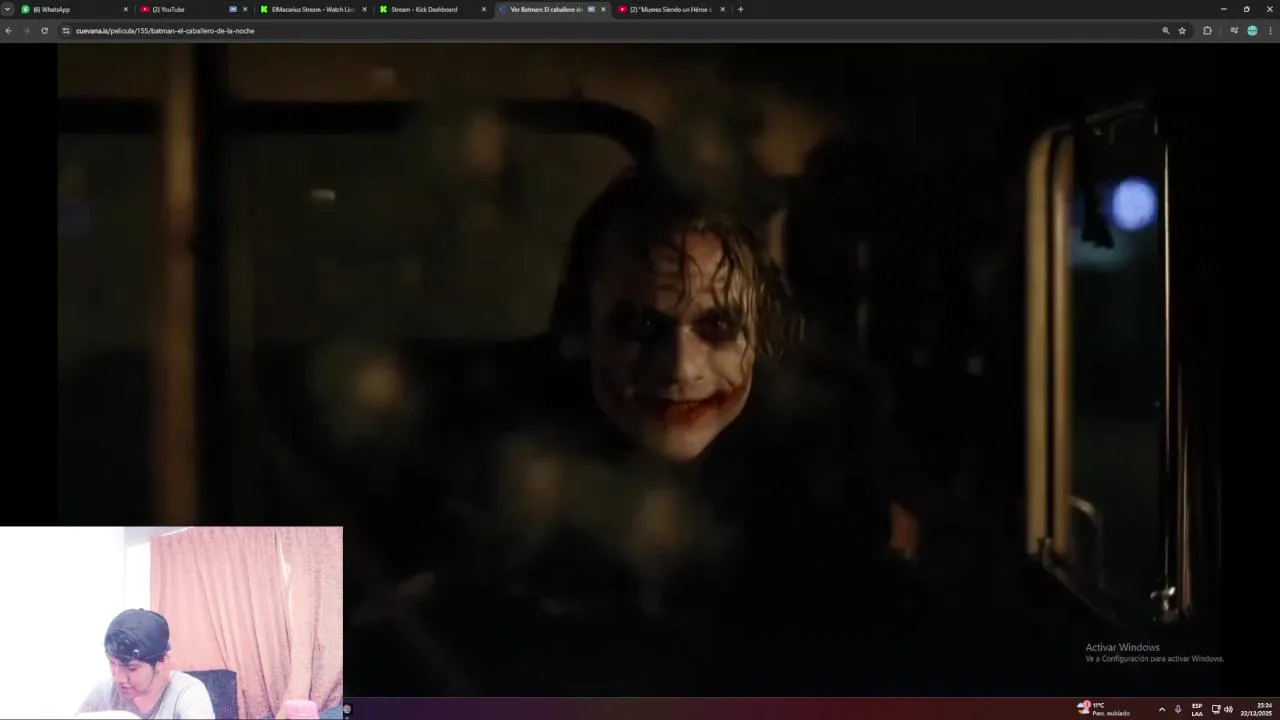
Task: Reload the cuevana page
Action: tap(44, 31)
